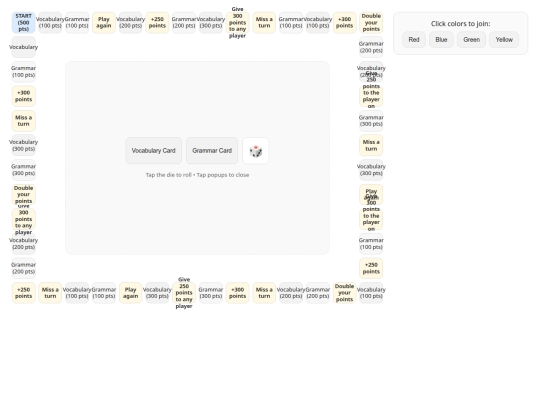Click bottom row Vocabulary (200 pts) tile
Viewport: 540px width, 405px height.
[291, 293]
